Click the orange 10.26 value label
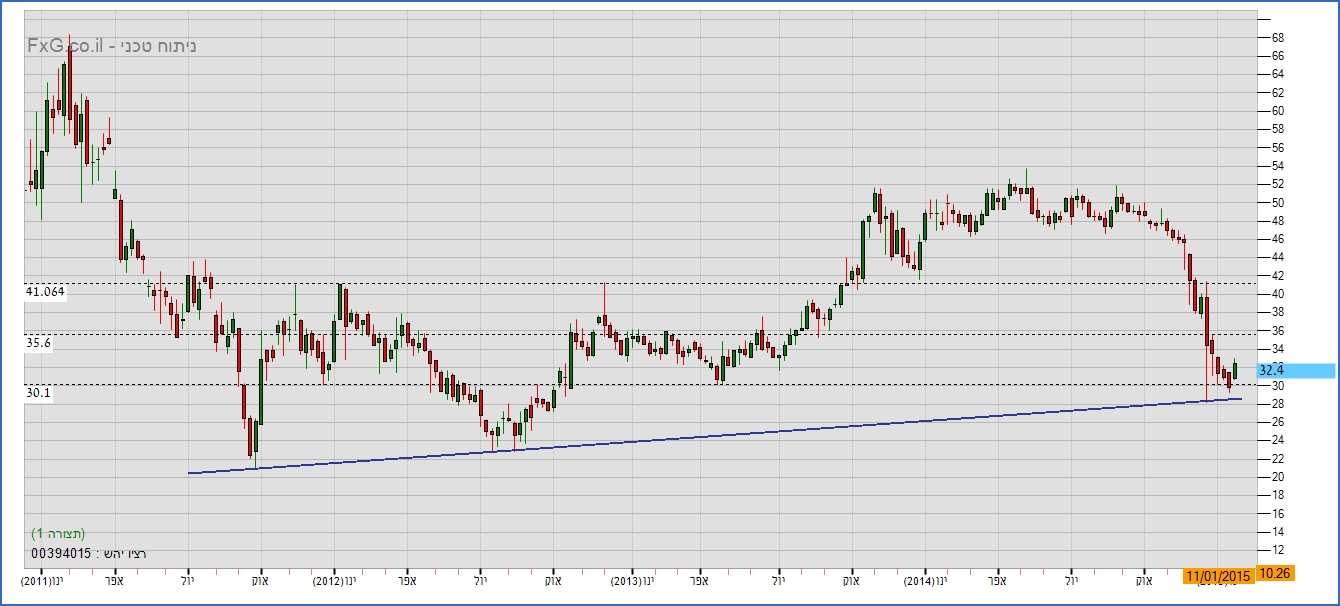 [x=1273, y=574]
